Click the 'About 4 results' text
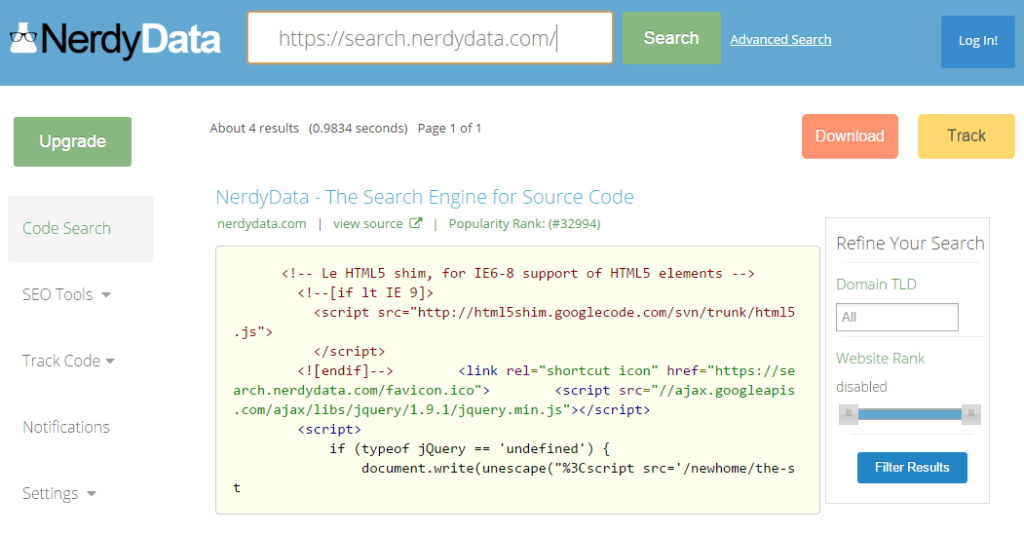1024x535 pixels. tap(254, 128)
